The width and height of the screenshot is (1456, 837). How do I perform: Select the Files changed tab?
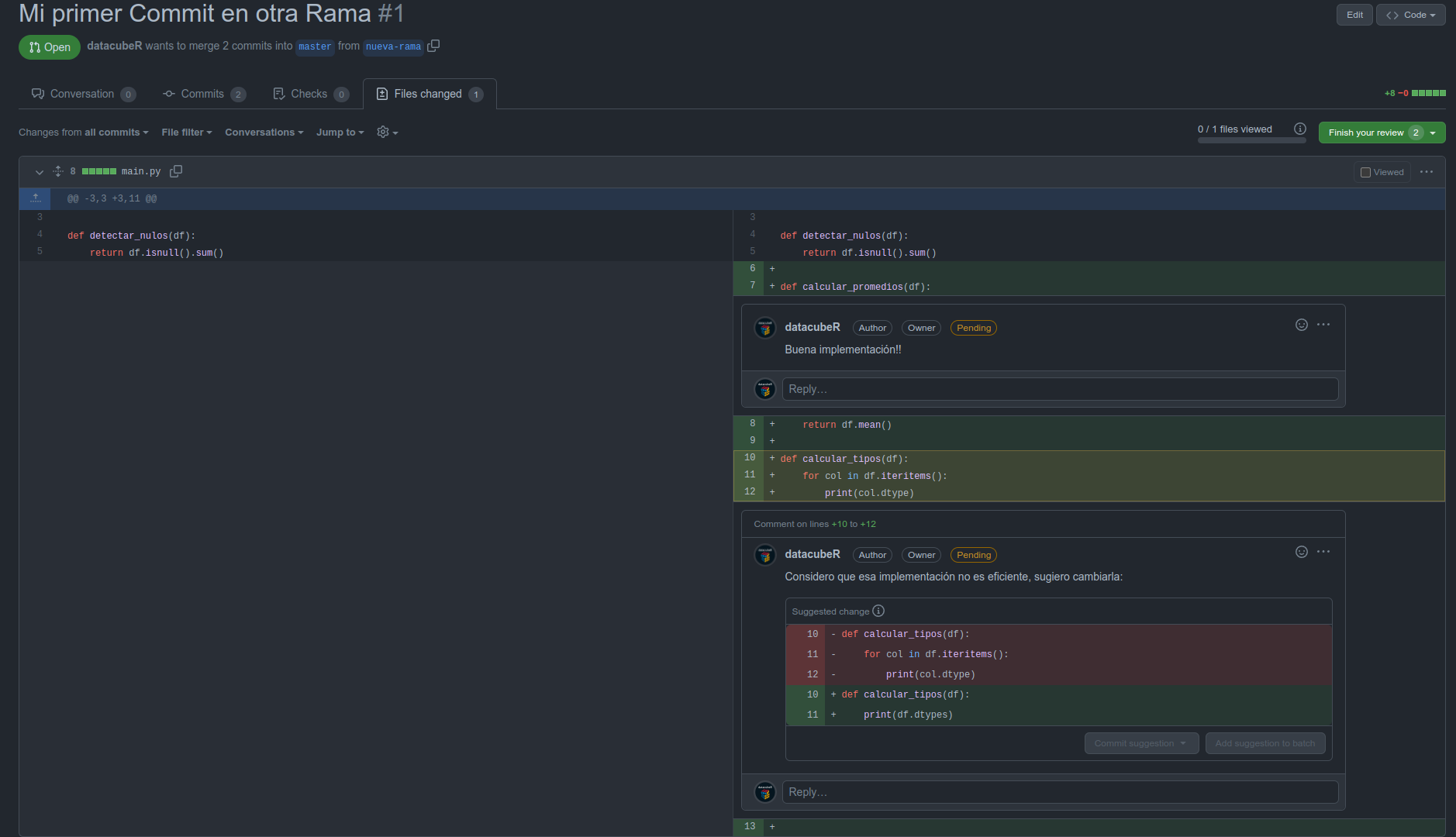(x=430, y=94)
